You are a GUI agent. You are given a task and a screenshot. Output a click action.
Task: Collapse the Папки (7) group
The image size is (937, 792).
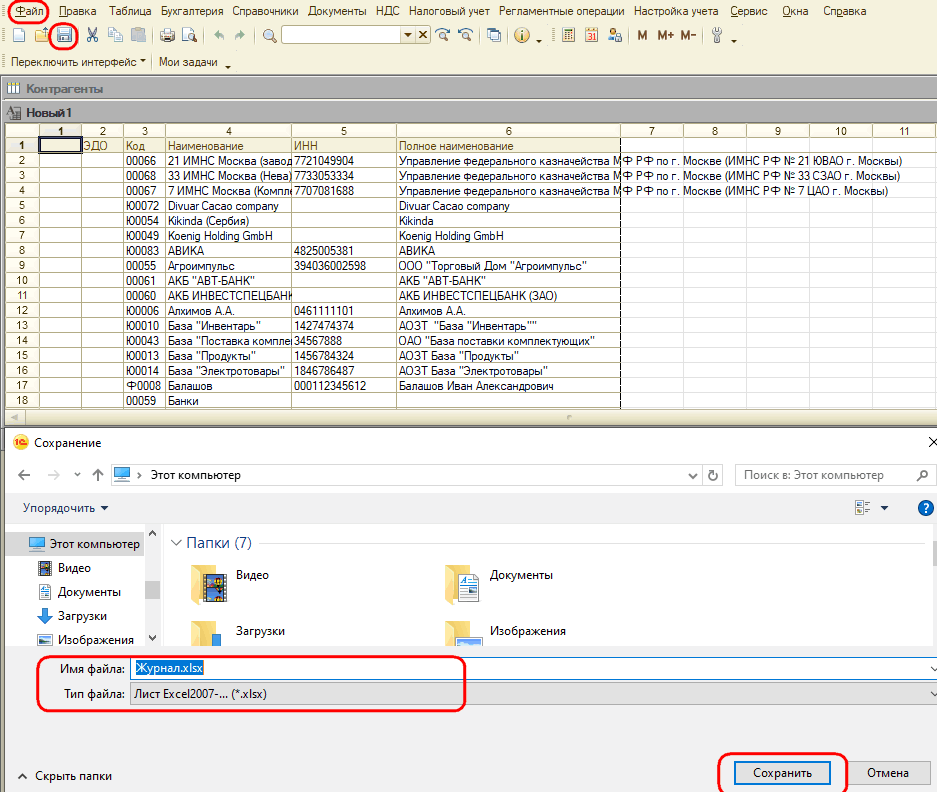click(x=176, y=543)
